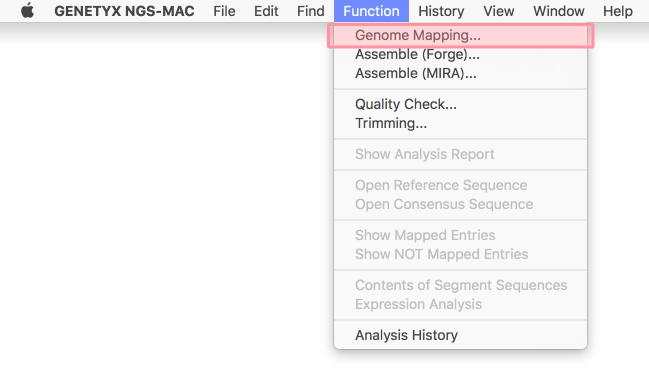Click Show Analysis Report entry

pos(460,154)
